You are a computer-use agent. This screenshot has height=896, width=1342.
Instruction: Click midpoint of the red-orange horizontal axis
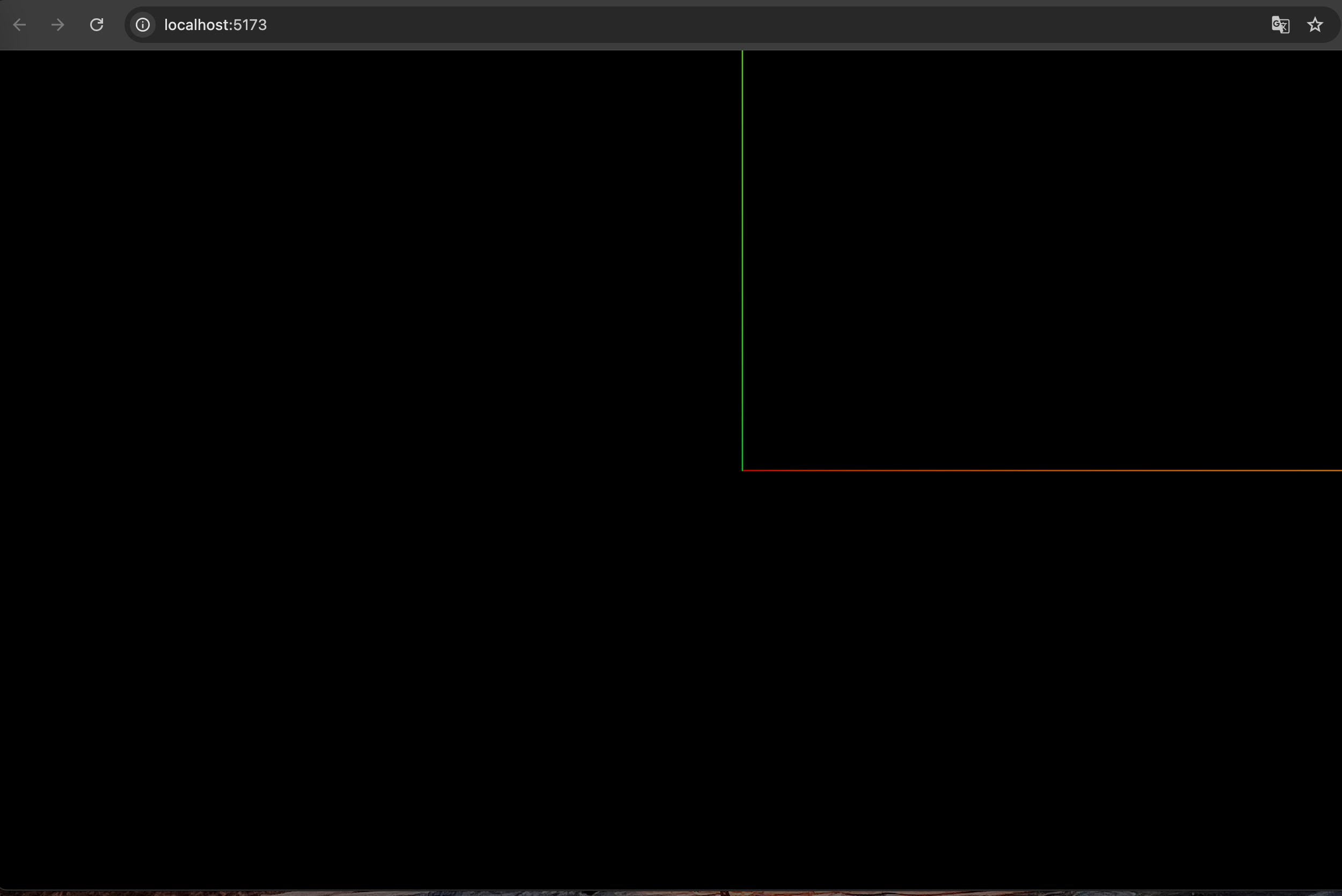1041,471
